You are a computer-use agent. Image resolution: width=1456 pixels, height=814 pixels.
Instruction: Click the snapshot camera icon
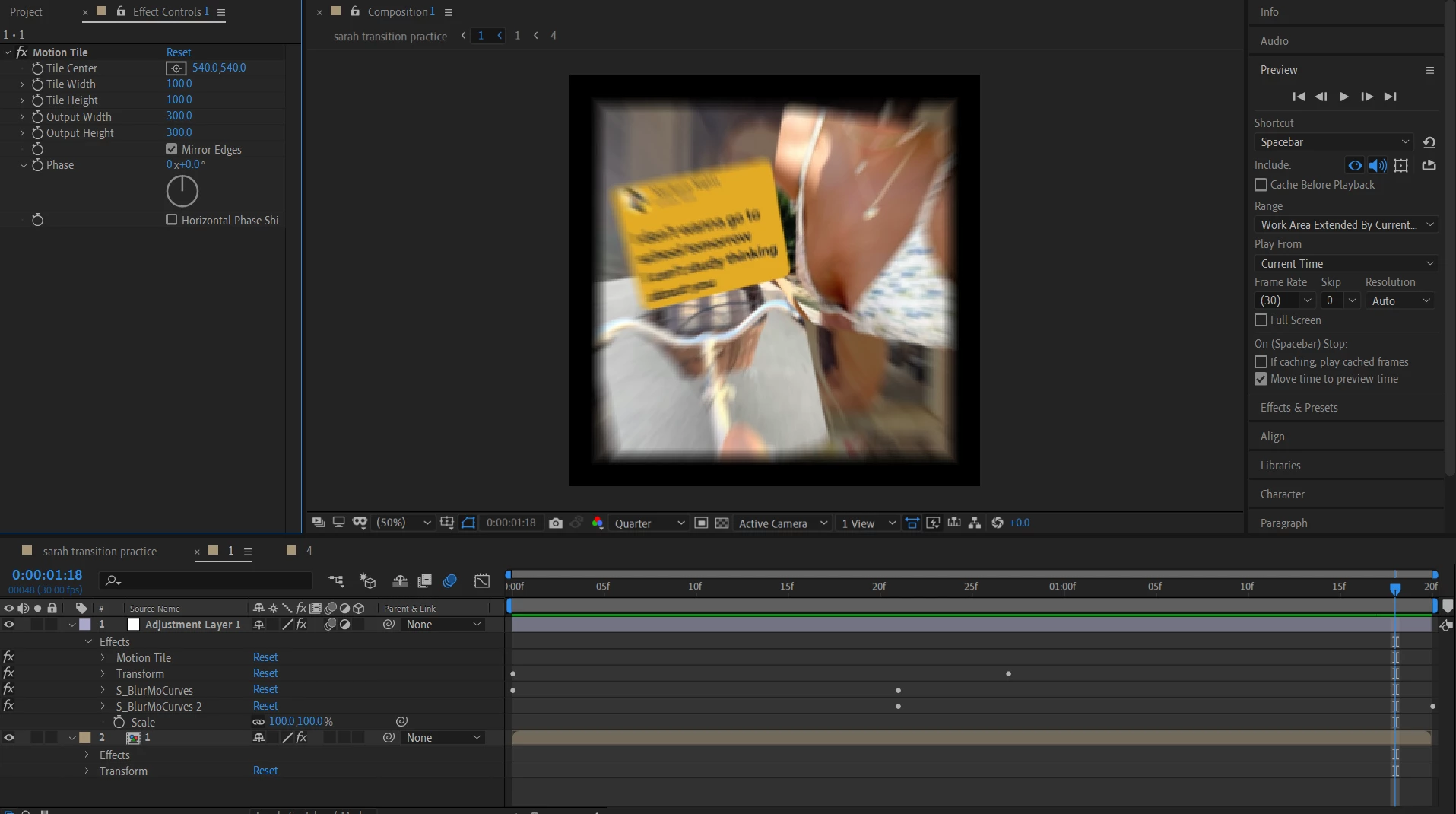556,523
